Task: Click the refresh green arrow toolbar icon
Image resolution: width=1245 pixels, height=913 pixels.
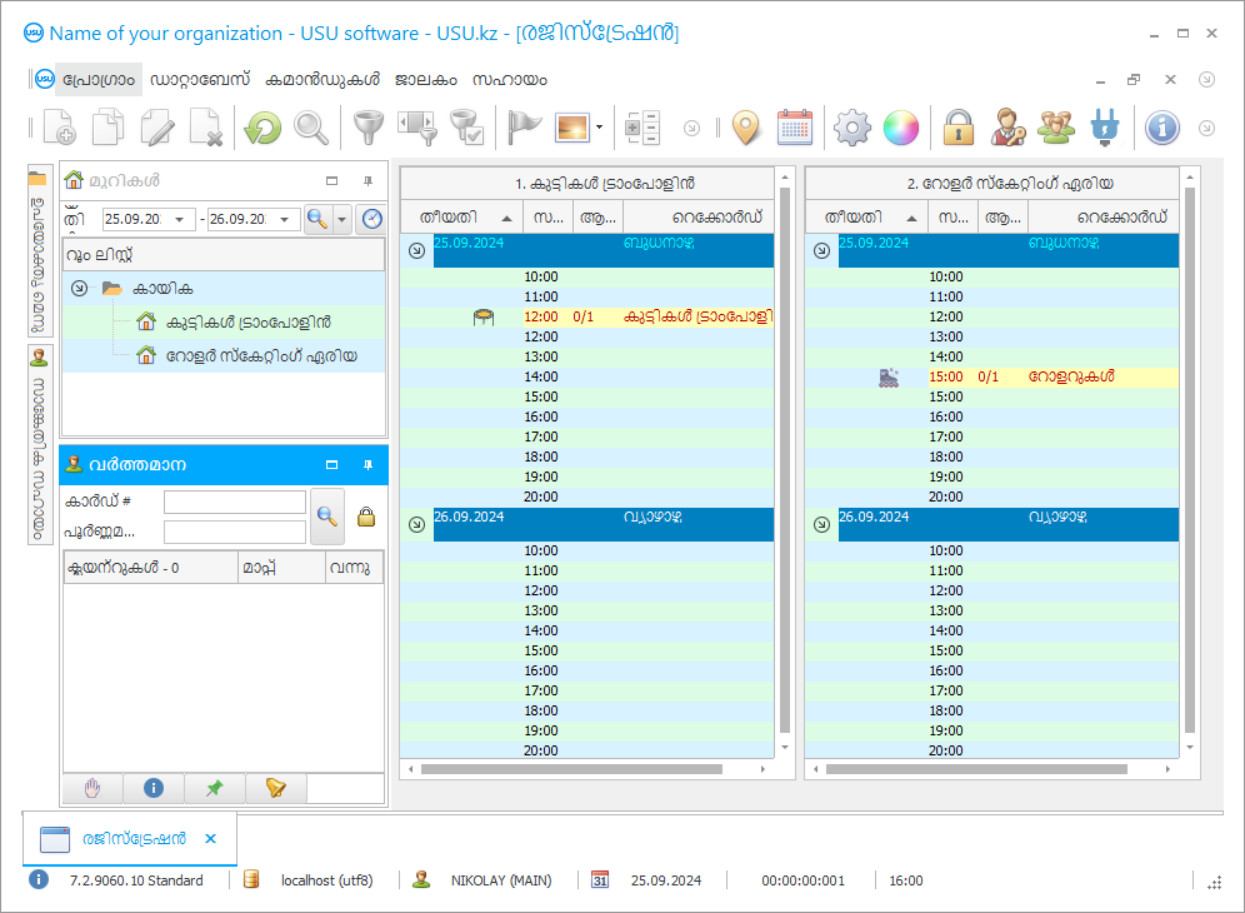Action: [x=263, y=128]
